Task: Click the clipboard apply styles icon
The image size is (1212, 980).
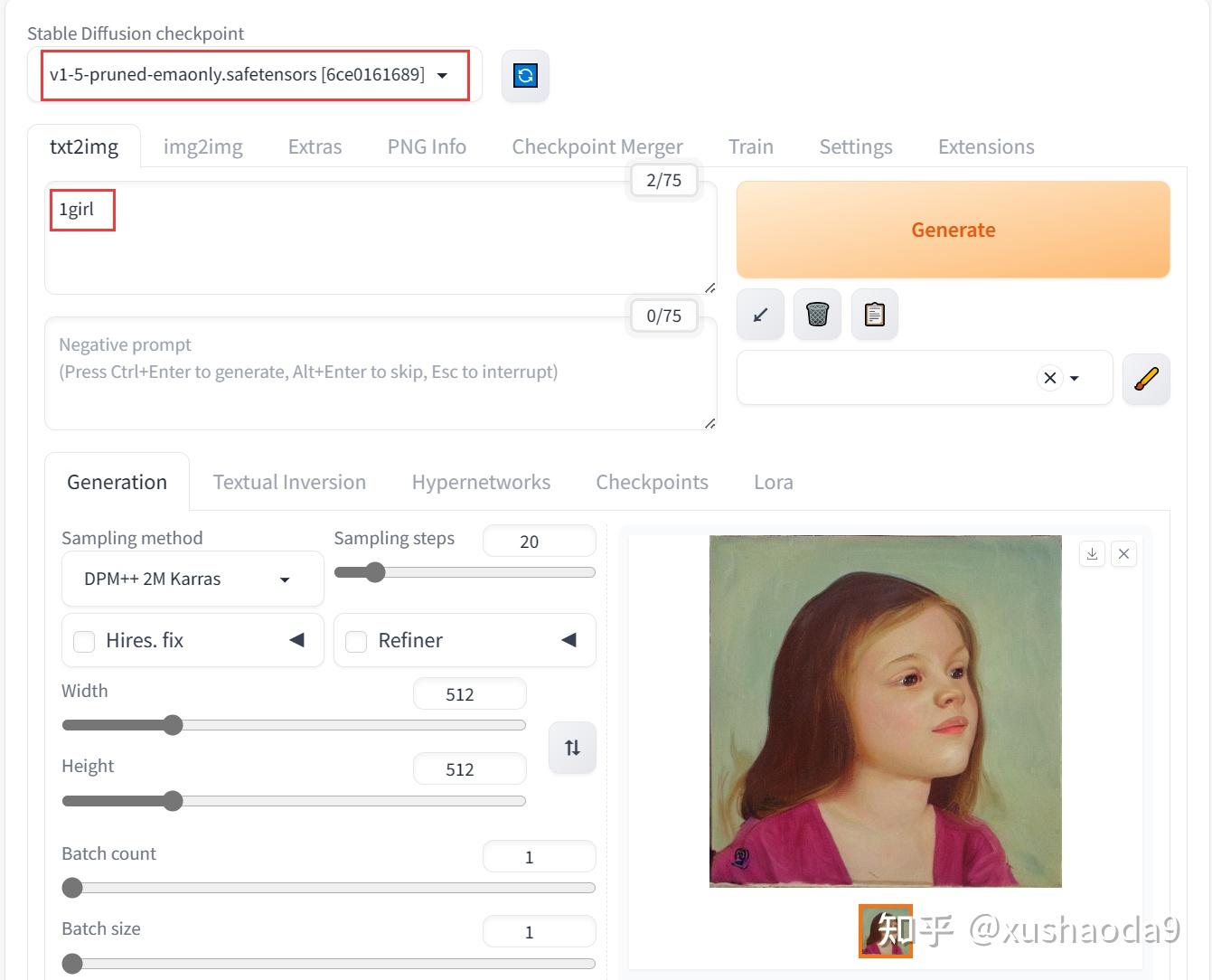Action: [x=874, y=315]
